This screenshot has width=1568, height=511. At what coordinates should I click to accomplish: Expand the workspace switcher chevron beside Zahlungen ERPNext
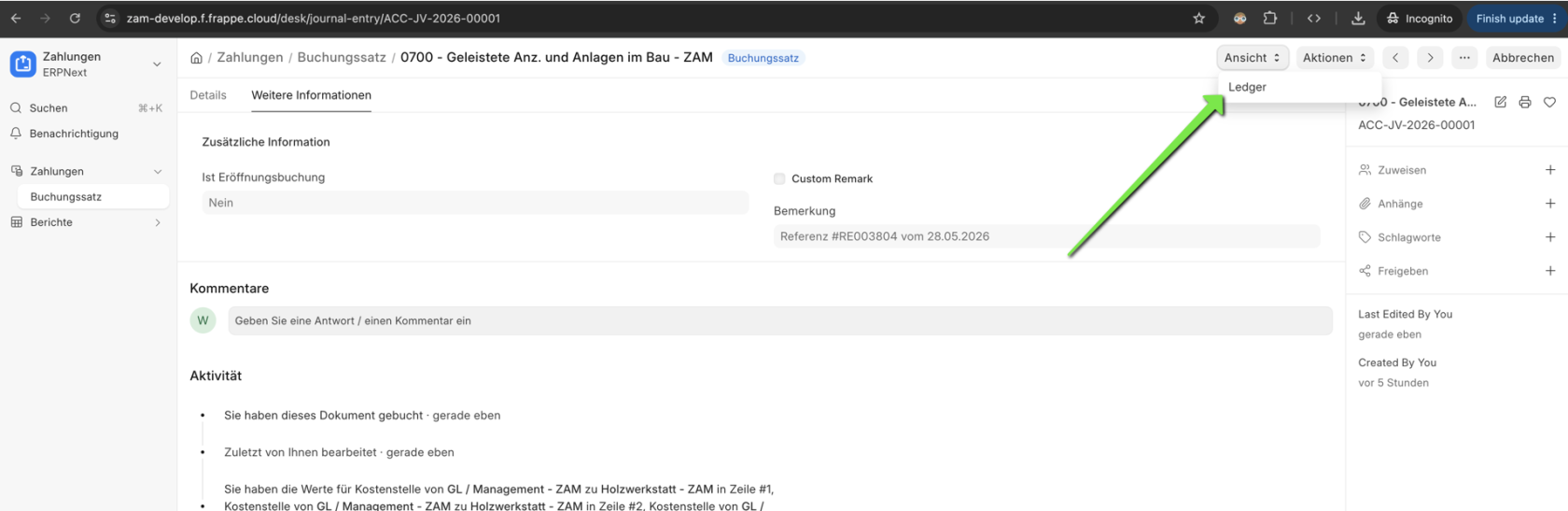[157, 64]
